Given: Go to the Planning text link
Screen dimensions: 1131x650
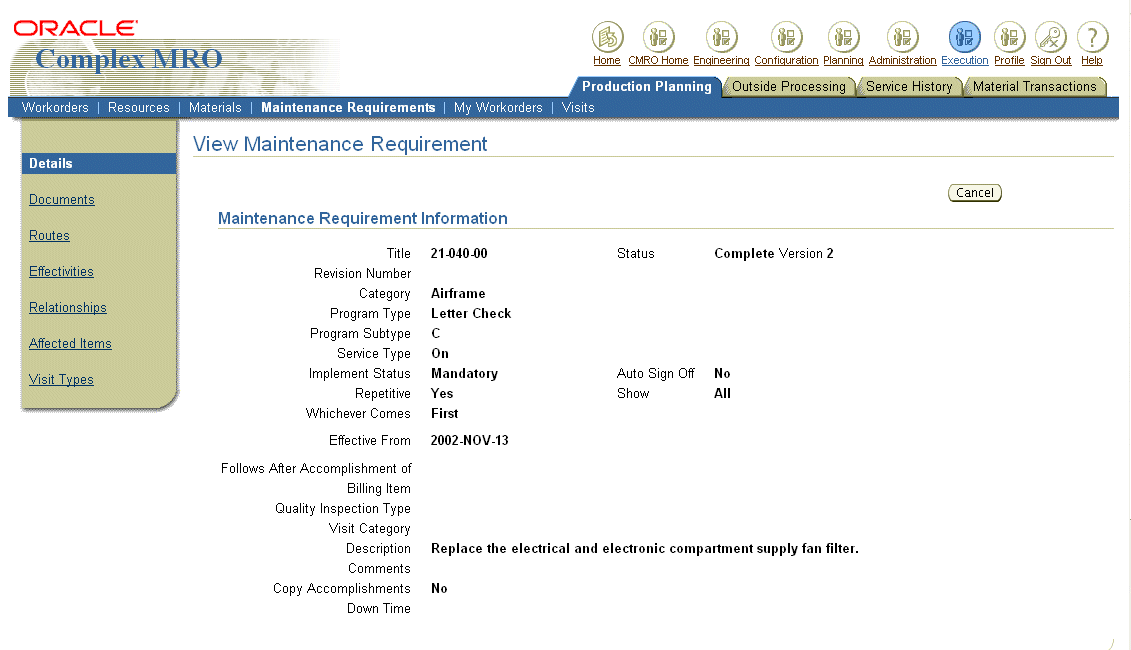Looking at the screenshot, I should click(843, 61).
